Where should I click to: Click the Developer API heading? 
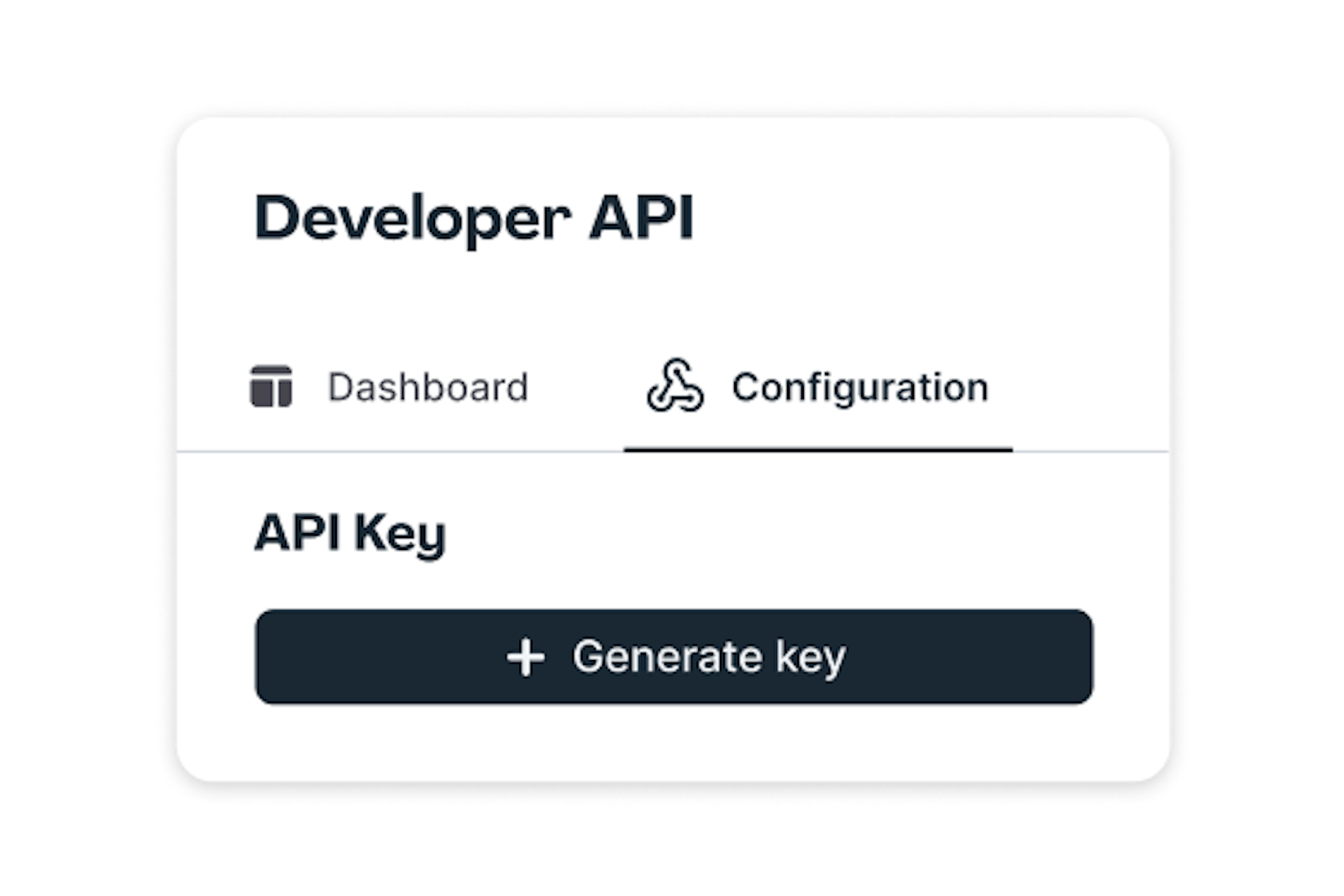pos(474,218)
